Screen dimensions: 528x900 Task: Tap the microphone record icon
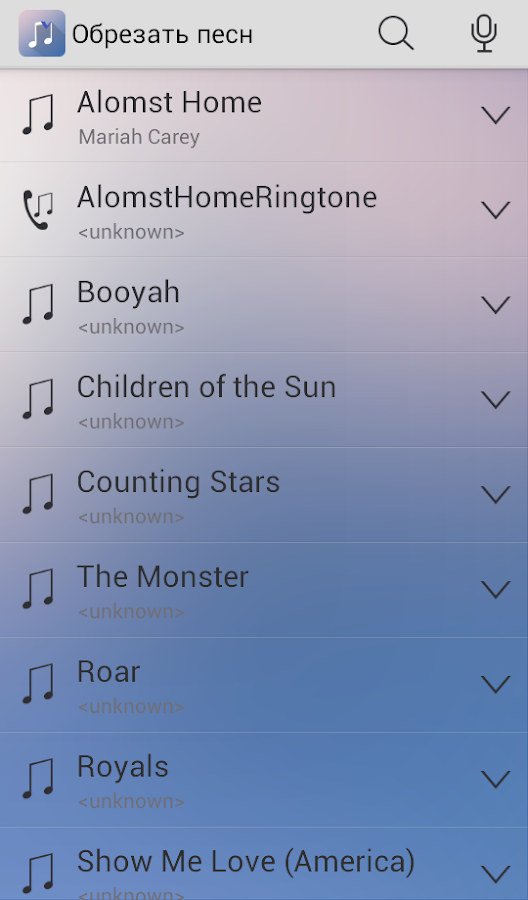click(x=484, y=34)
